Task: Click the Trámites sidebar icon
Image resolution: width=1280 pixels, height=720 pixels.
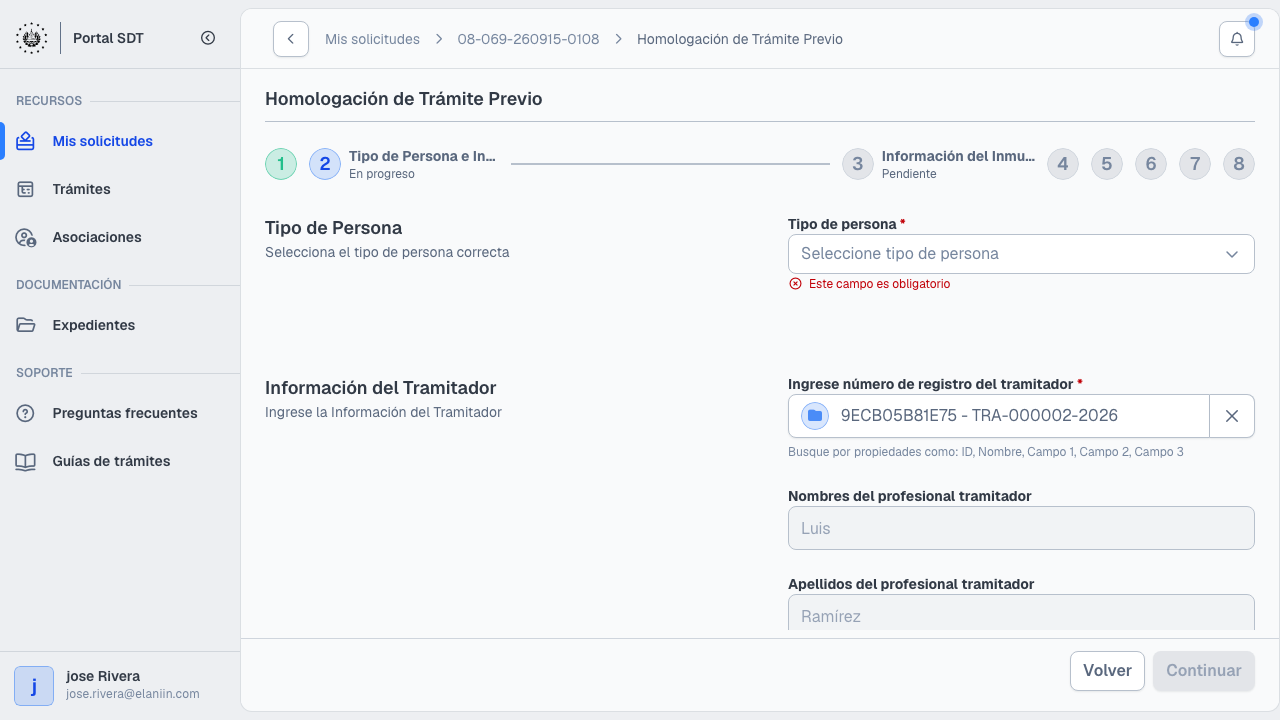Action: click(26, 189)
